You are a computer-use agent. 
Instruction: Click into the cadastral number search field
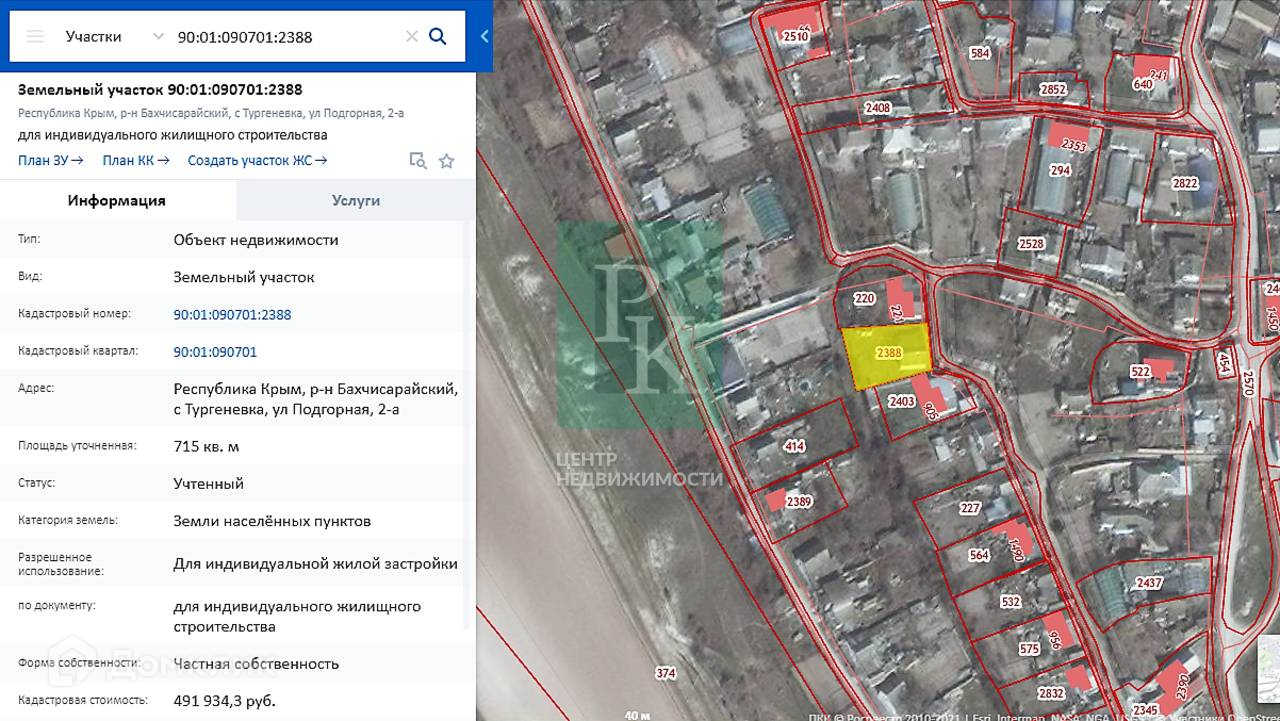285,37
